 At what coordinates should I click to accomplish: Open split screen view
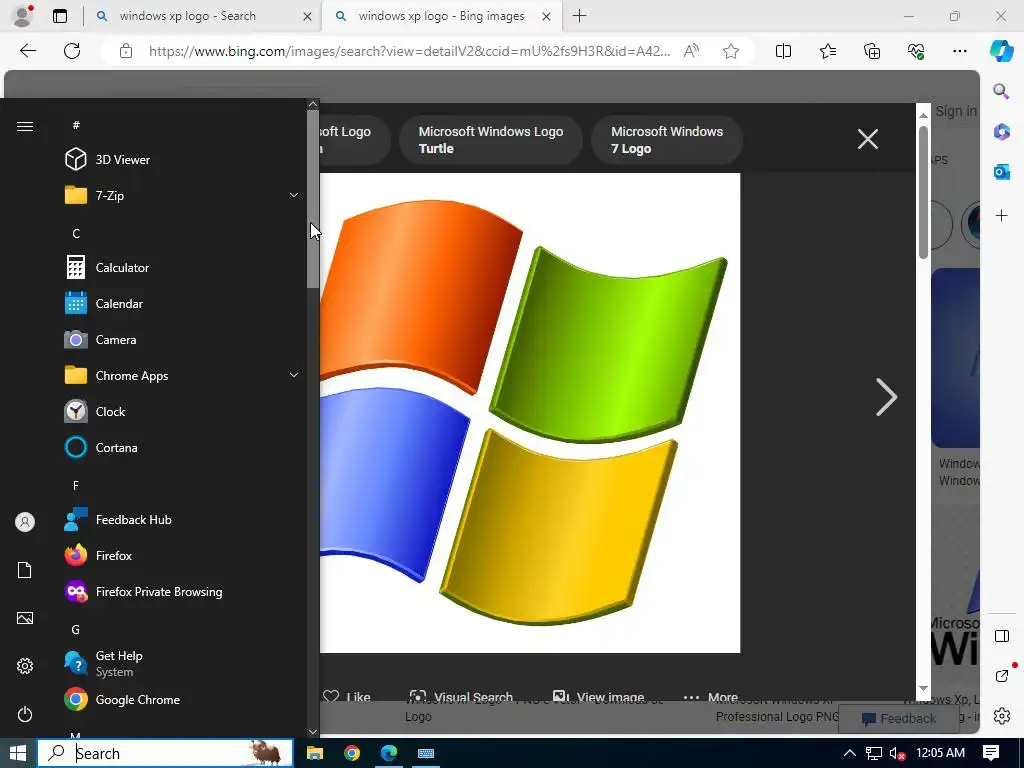pyautogui.click(x=783, y=51)
